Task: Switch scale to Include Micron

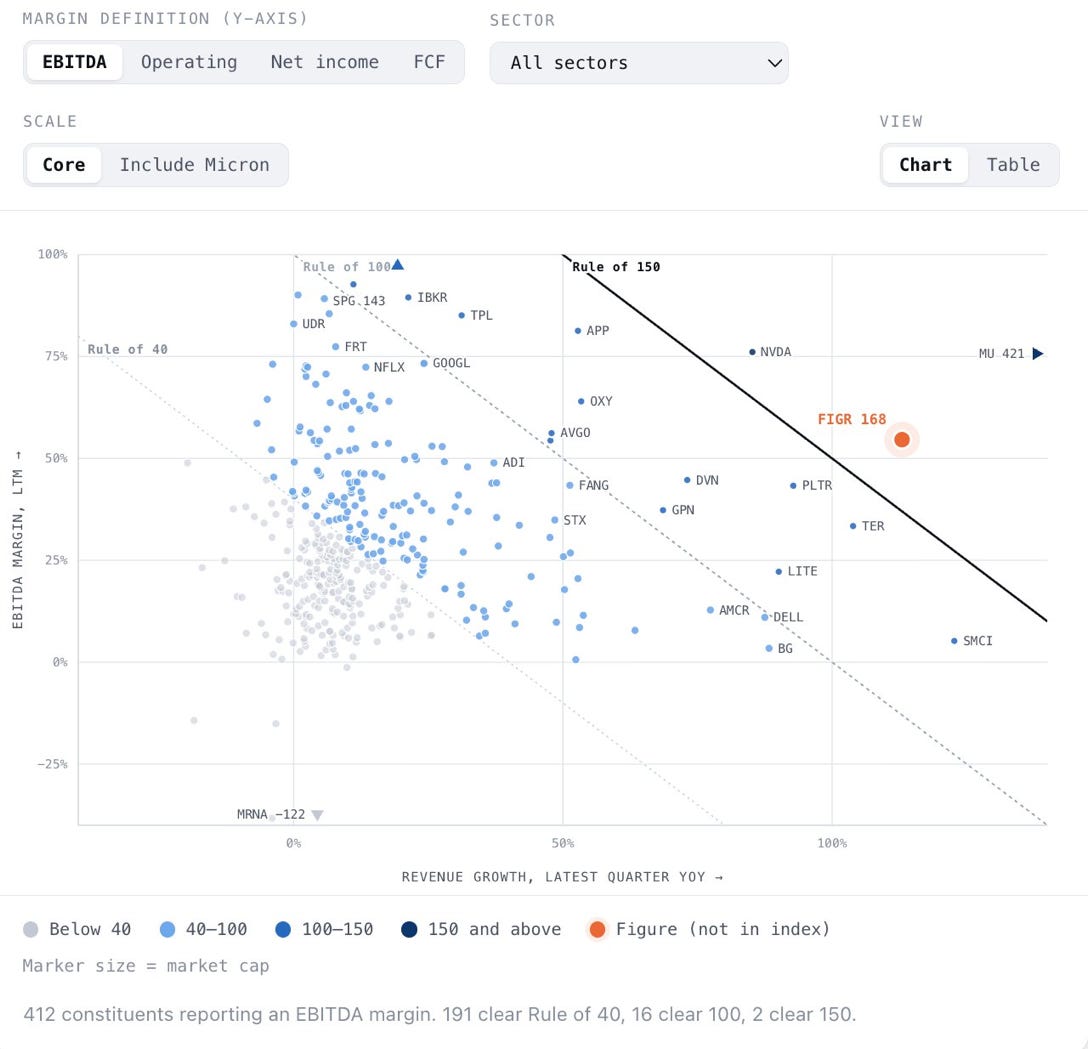Action: point(194,165)
